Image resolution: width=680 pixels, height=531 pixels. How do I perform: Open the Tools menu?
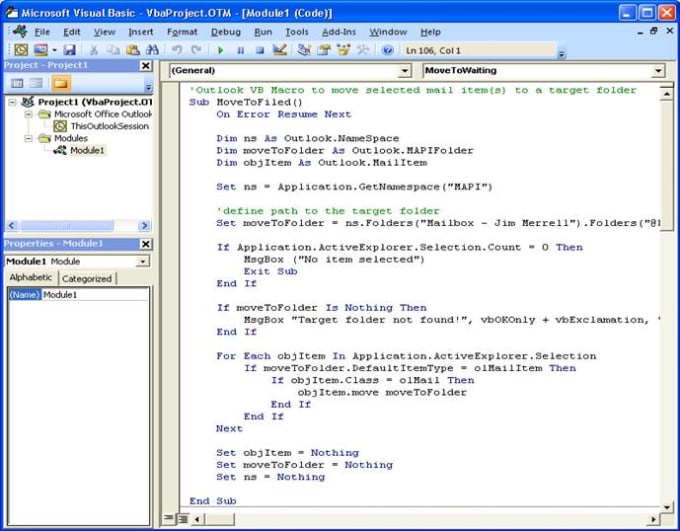click(297, 32)
